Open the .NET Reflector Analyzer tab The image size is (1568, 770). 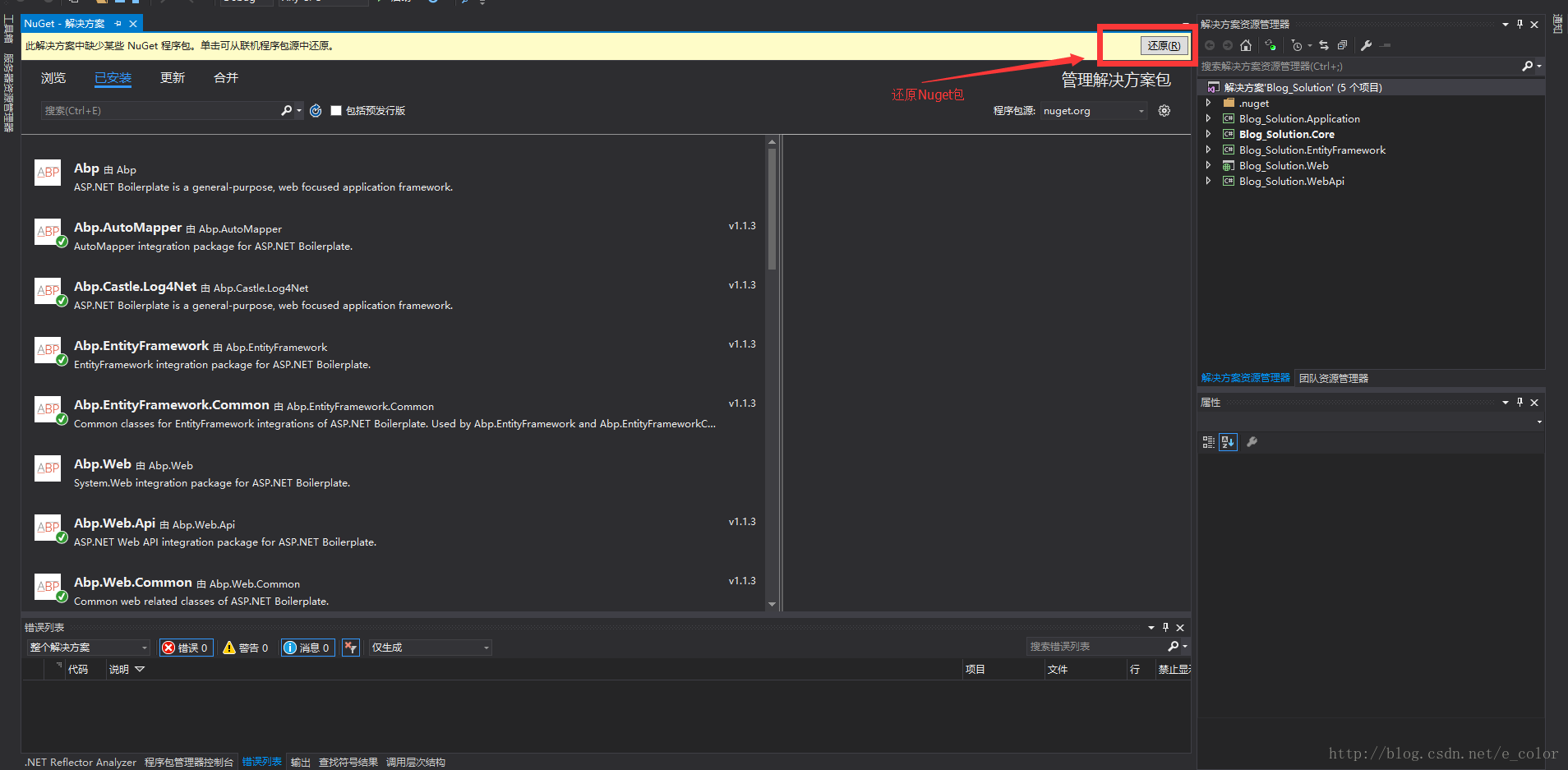coord(81,763)
